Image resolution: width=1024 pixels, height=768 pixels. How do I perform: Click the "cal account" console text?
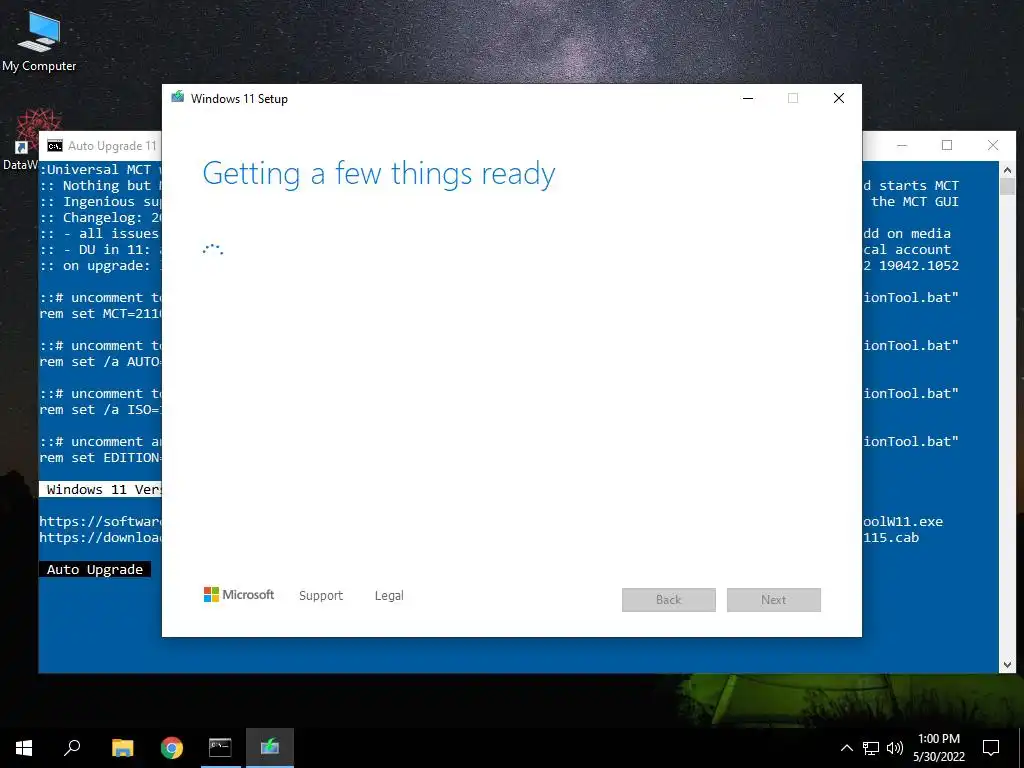906,249
